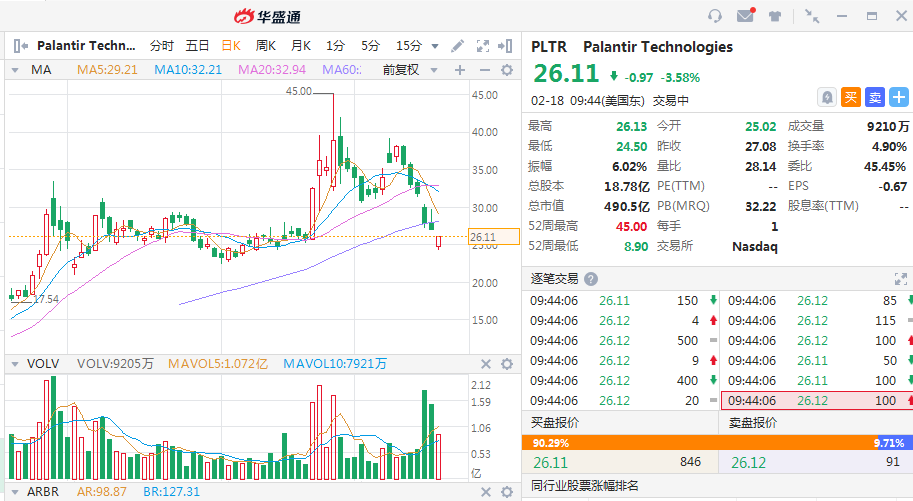This screenshot has height=501, width=913.
Task: Expand chart to fullscreen icon
Action: (483, 45)
